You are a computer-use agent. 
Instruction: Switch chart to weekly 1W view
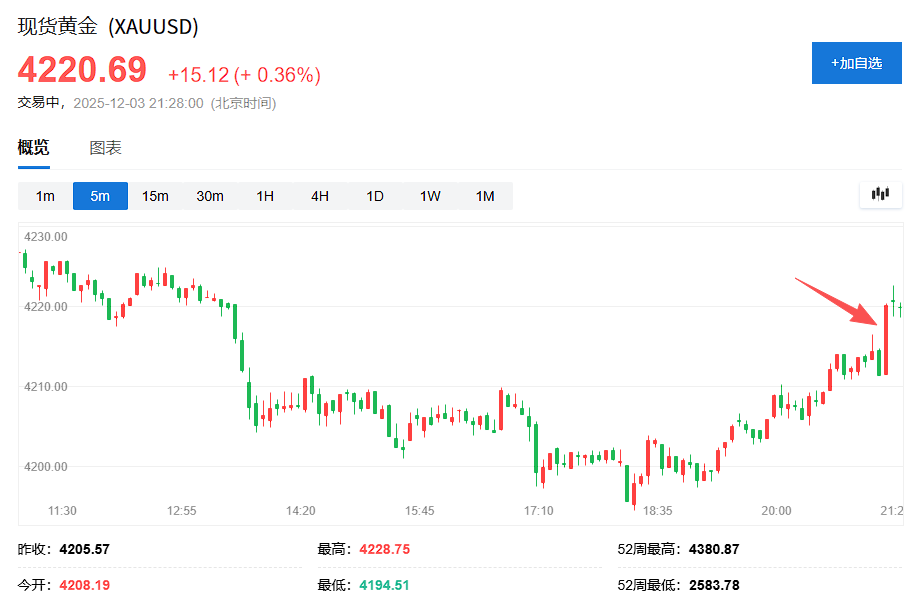click(x=429, y=196)
